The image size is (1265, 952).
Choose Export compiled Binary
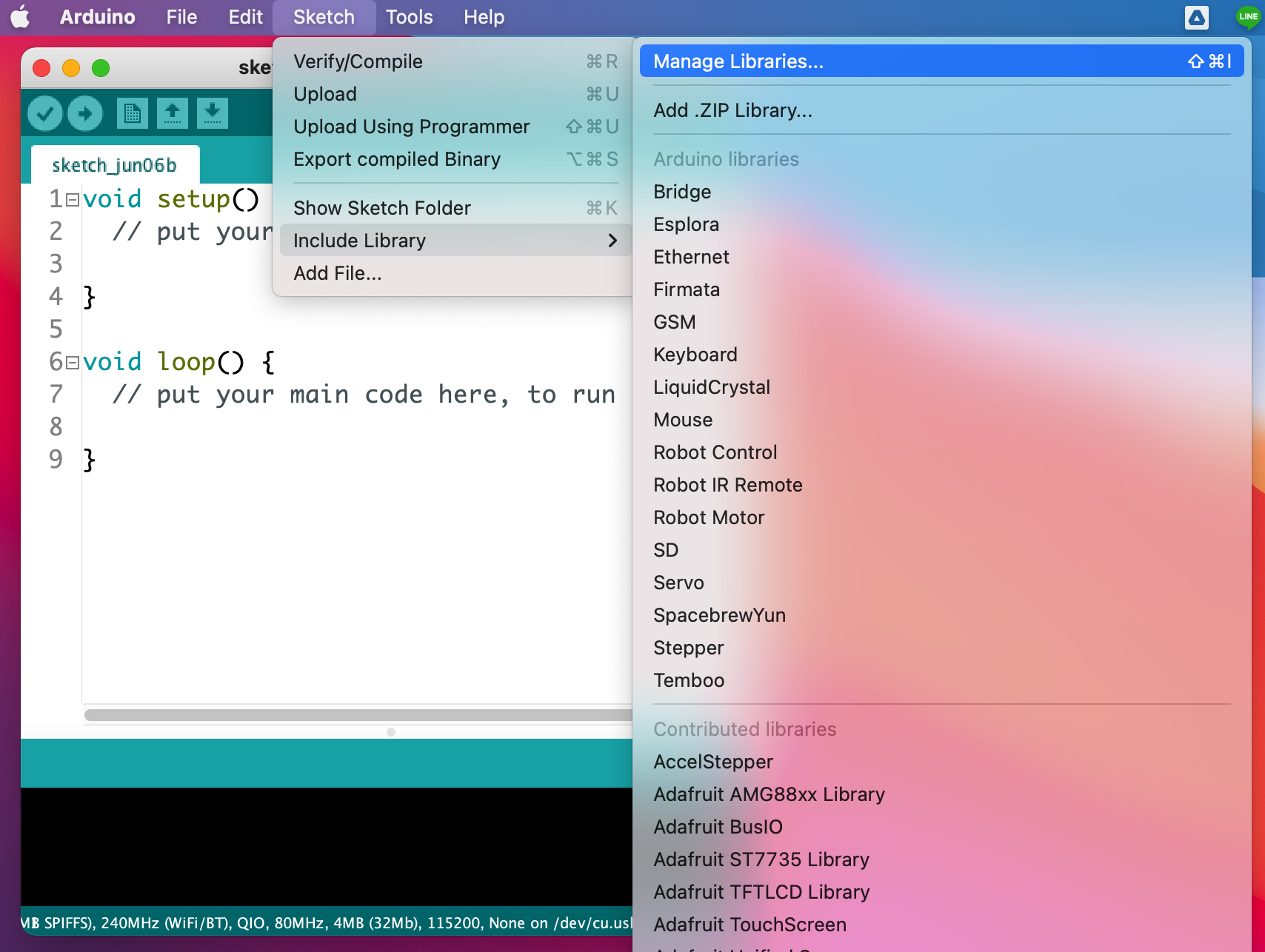(x=455, y=159)
